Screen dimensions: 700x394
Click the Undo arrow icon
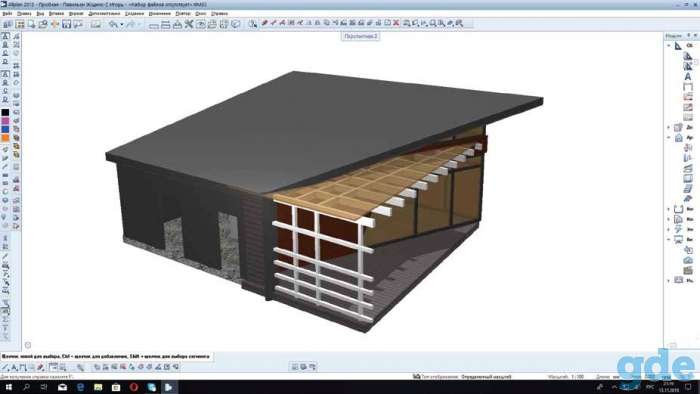(113, 24)
